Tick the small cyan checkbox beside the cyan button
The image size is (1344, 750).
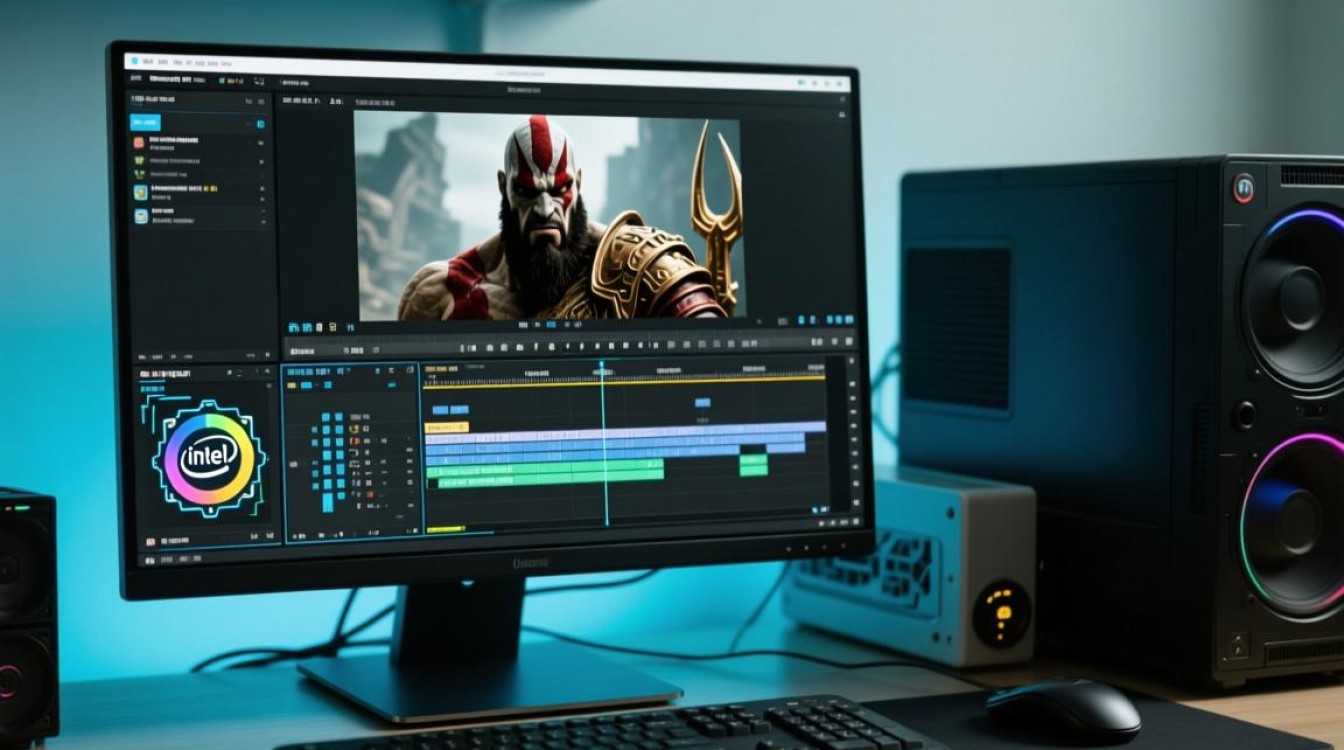pos(260,124)
